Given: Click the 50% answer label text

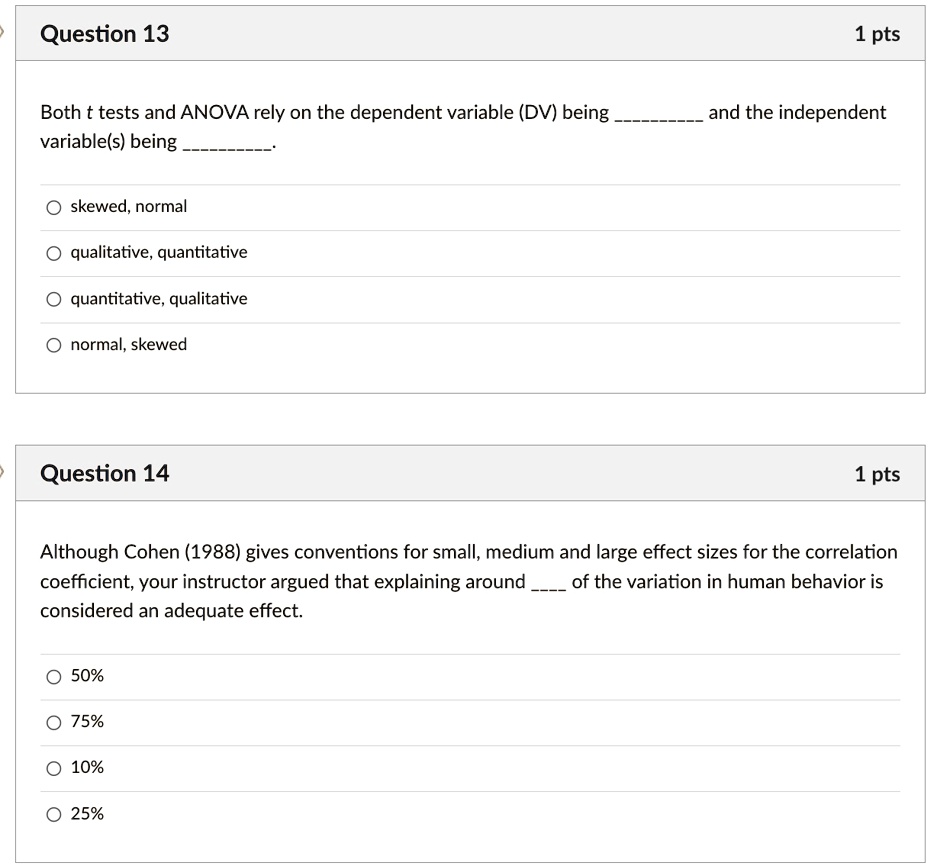Looking at the screenshot, I should pos(87,675).
